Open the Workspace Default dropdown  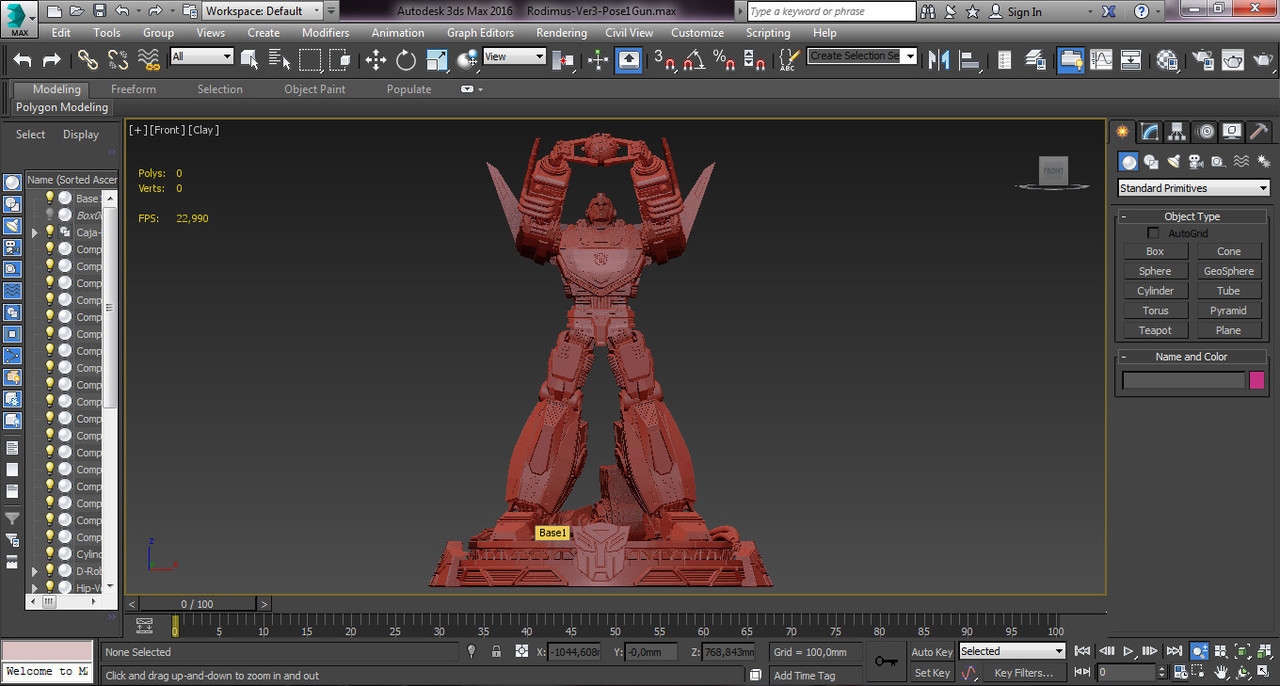click(x=263, y=11)
